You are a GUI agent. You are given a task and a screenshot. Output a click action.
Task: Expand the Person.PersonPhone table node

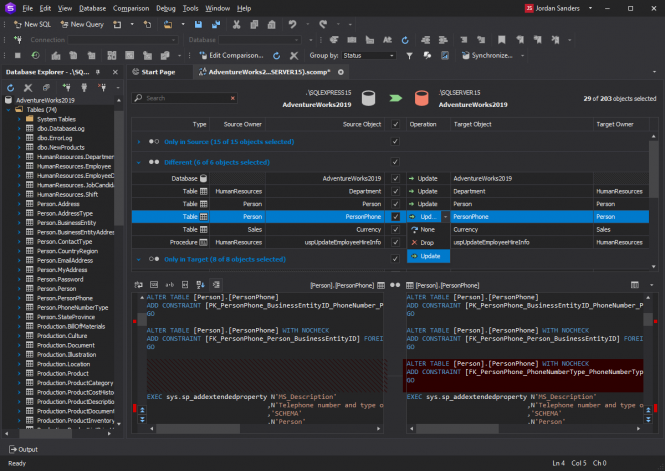(x=19, y=298)
